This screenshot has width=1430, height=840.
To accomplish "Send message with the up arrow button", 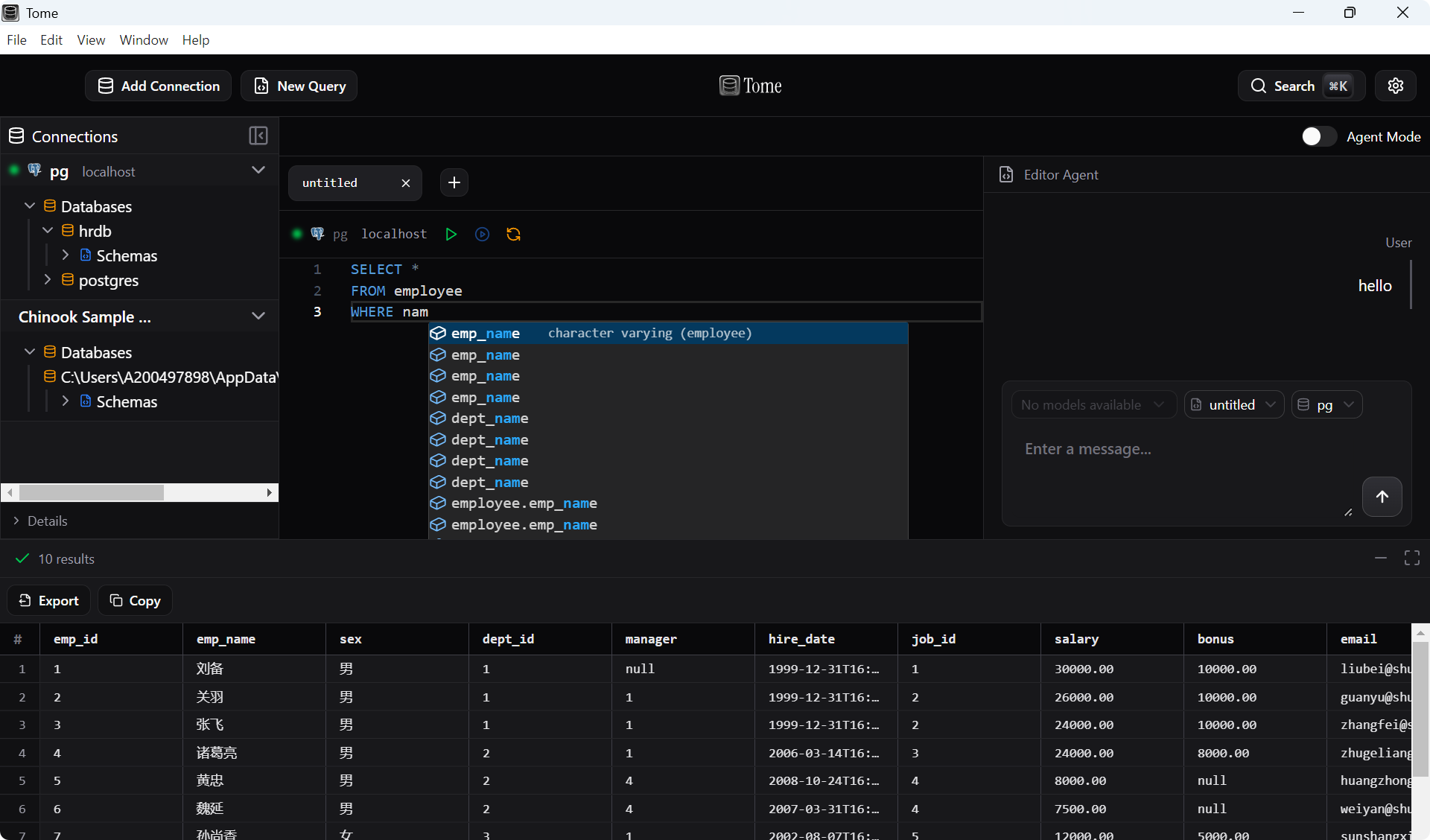I will click(x=1382, y=497).
